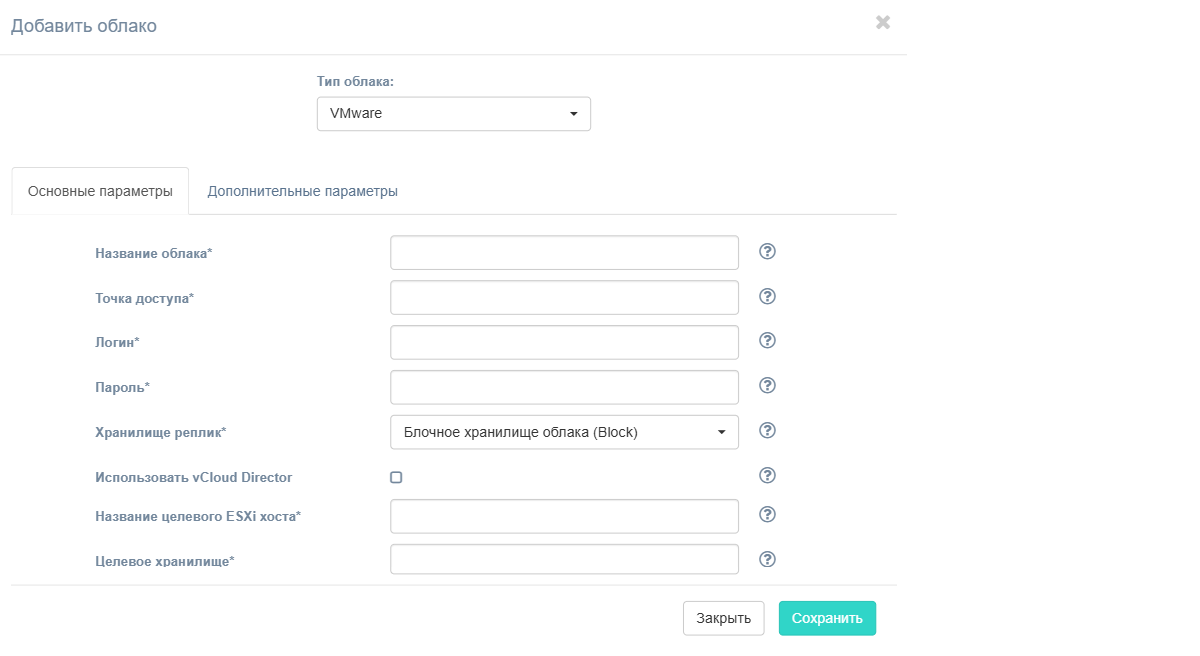Show hint for Название целевого ESXi хоста
This screenshot has height=656, width=1200.
click(x=767, y=515)
